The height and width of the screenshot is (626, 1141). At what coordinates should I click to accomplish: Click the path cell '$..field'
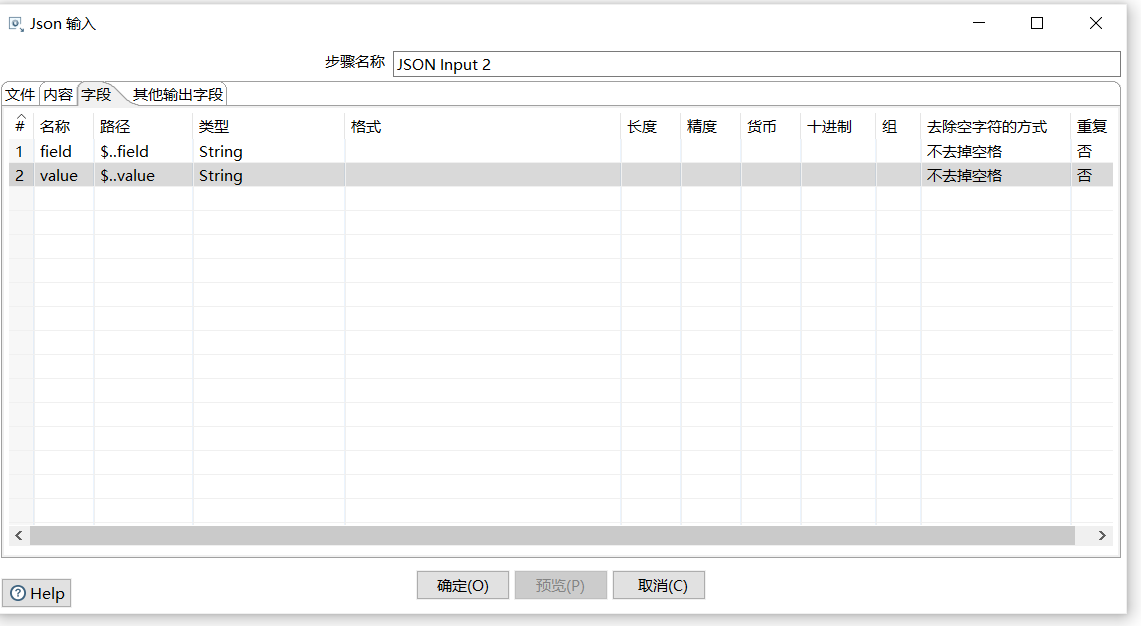click(x=143, y=151)
